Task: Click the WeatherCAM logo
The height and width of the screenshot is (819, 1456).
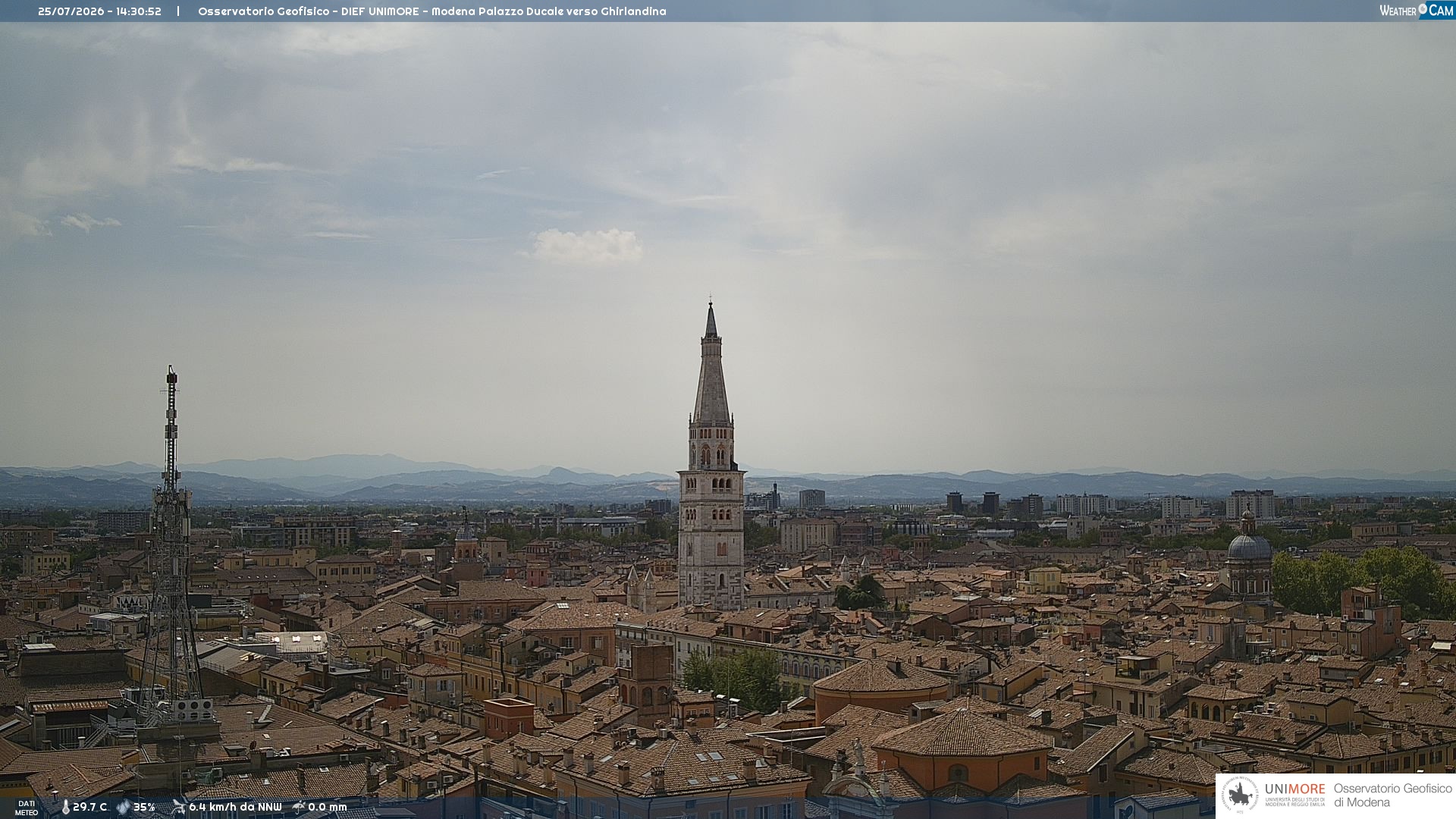Action: click(1417, 10)
